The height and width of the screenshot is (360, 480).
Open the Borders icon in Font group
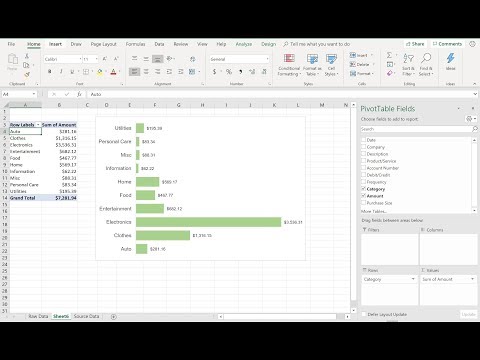click(86, 72)
